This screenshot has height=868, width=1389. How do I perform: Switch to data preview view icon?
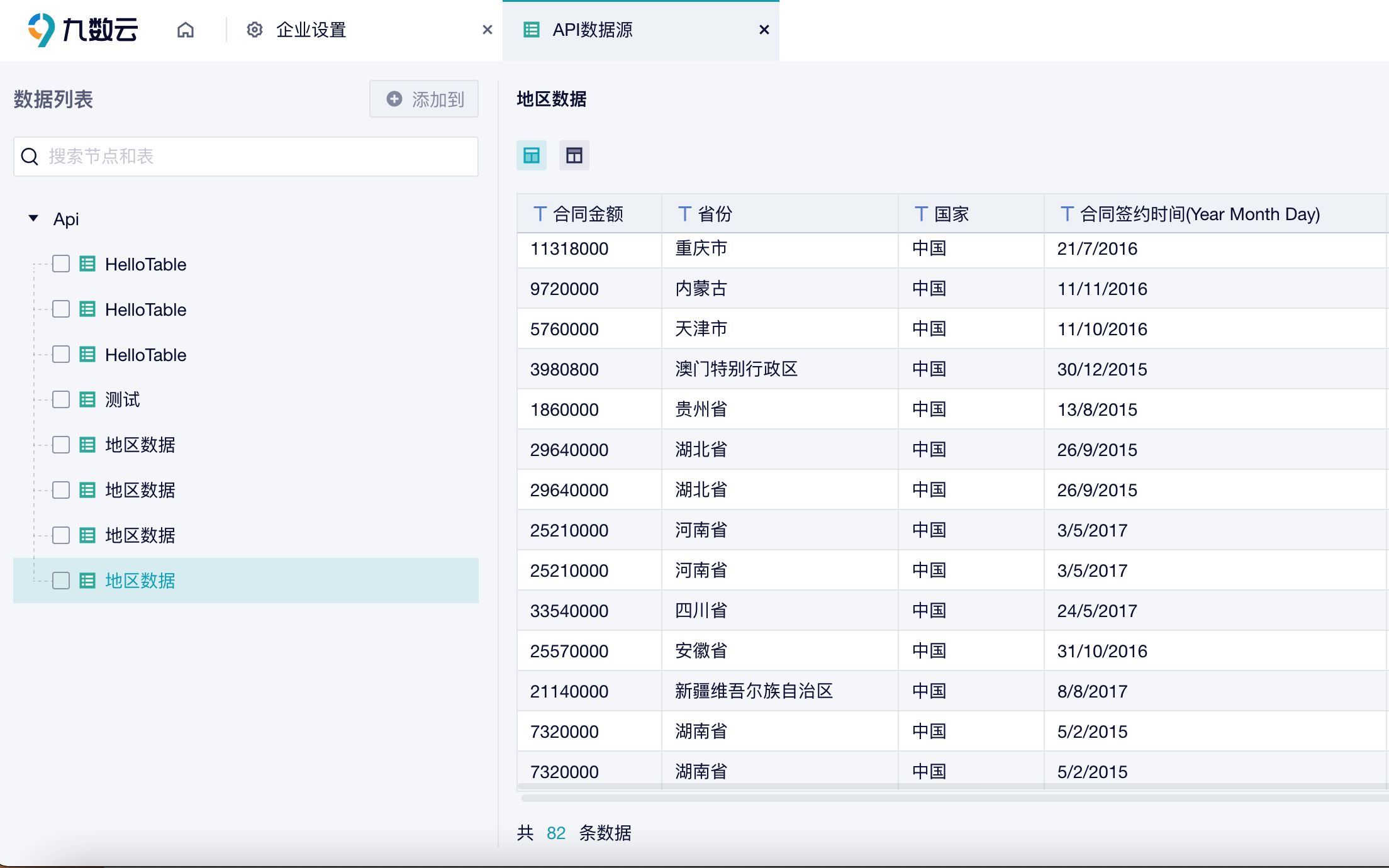pos(532,155)
